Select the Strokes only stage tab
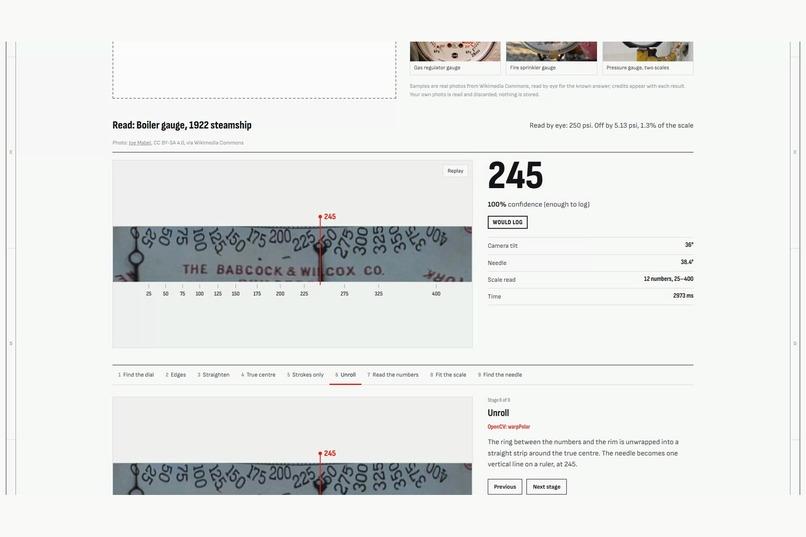 (305, 375)
